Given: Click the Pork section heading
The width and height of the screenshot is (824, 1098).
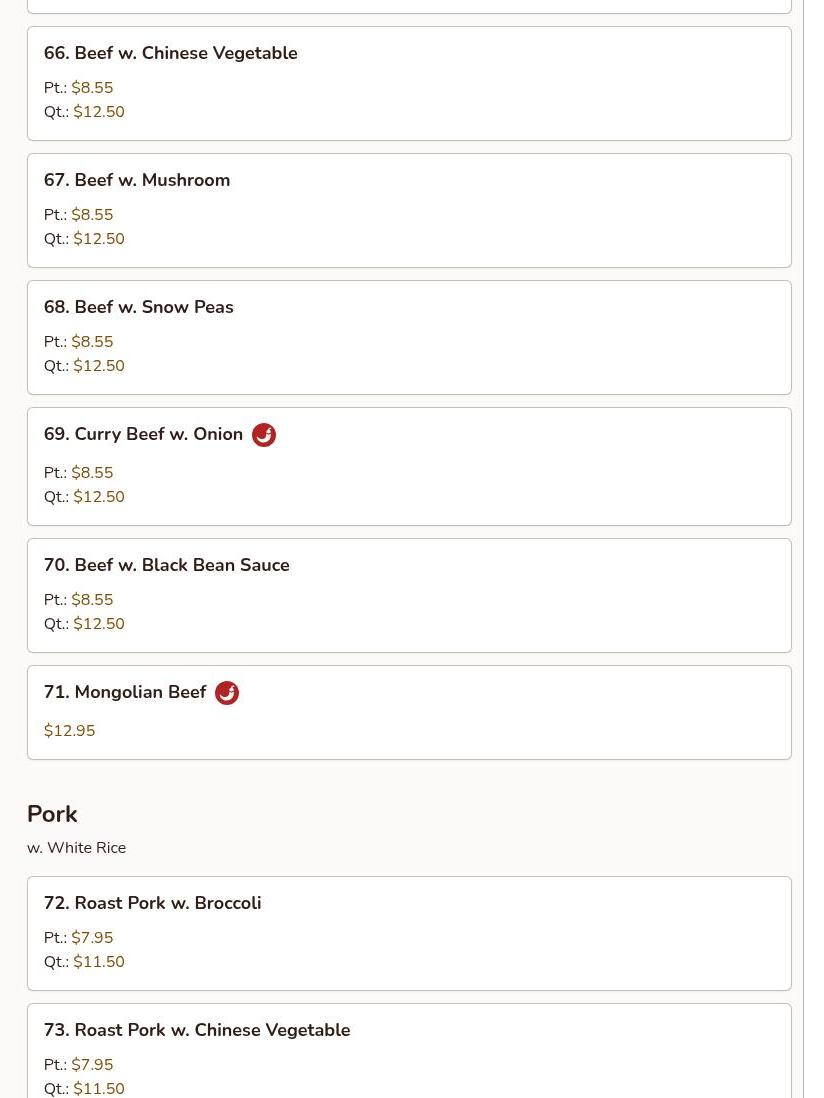Looking at the screenshot, I should (53, 814).
